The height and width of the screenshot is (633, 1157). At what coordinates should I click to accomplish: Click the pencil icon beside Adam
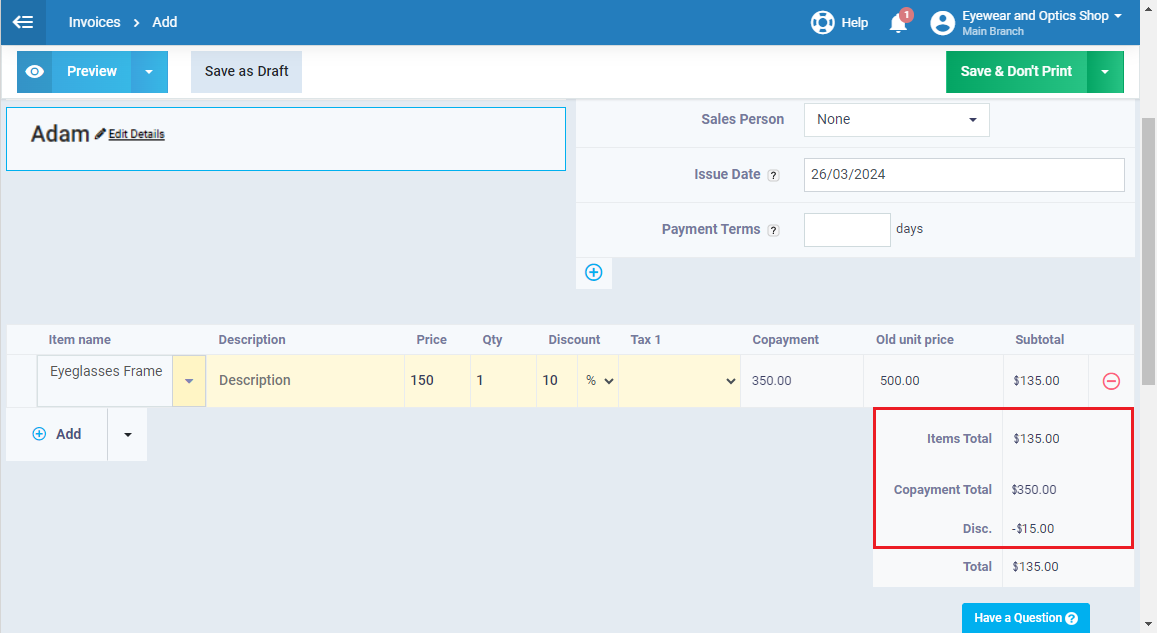click(100, 134)
